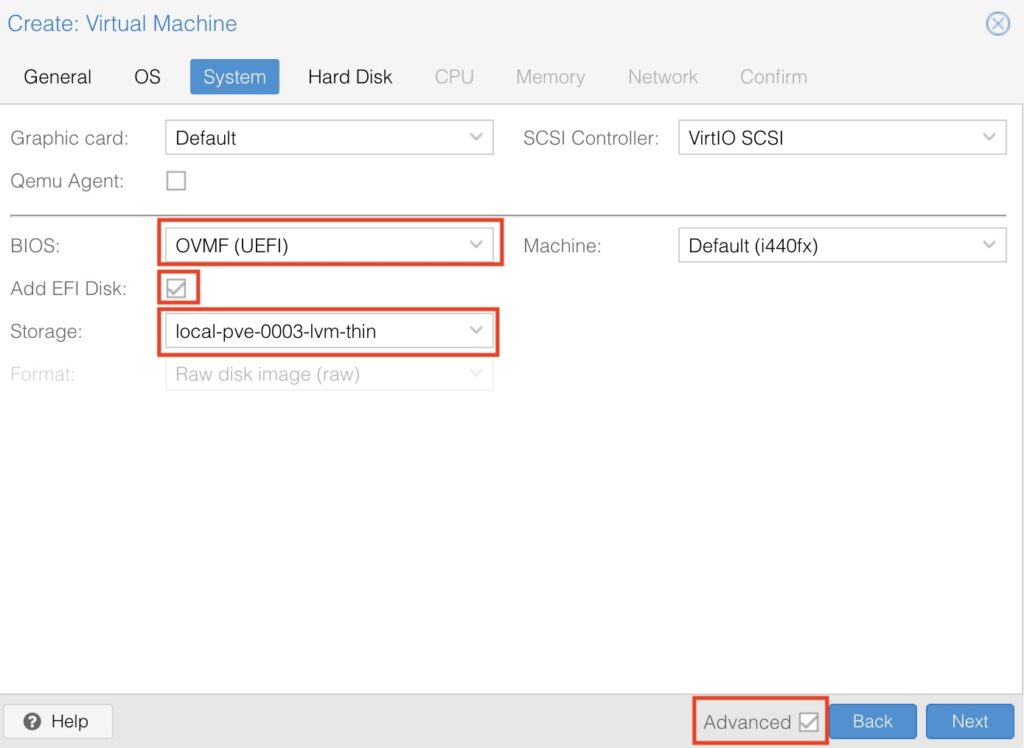
Task: Toggle the Advanced options checkbox
Action: 808,722
